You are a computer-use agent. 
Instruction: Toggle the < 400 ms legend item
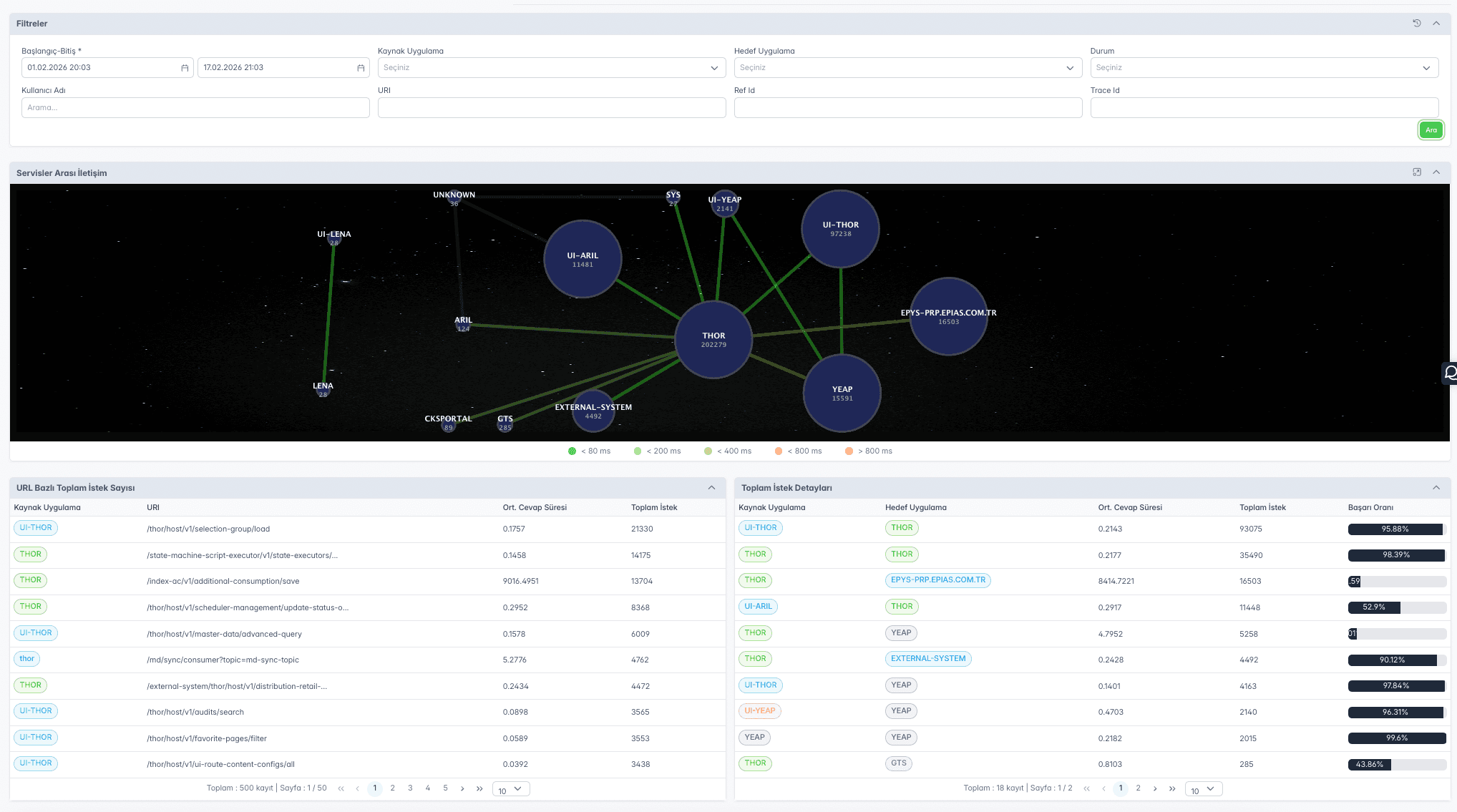[728, 451]
